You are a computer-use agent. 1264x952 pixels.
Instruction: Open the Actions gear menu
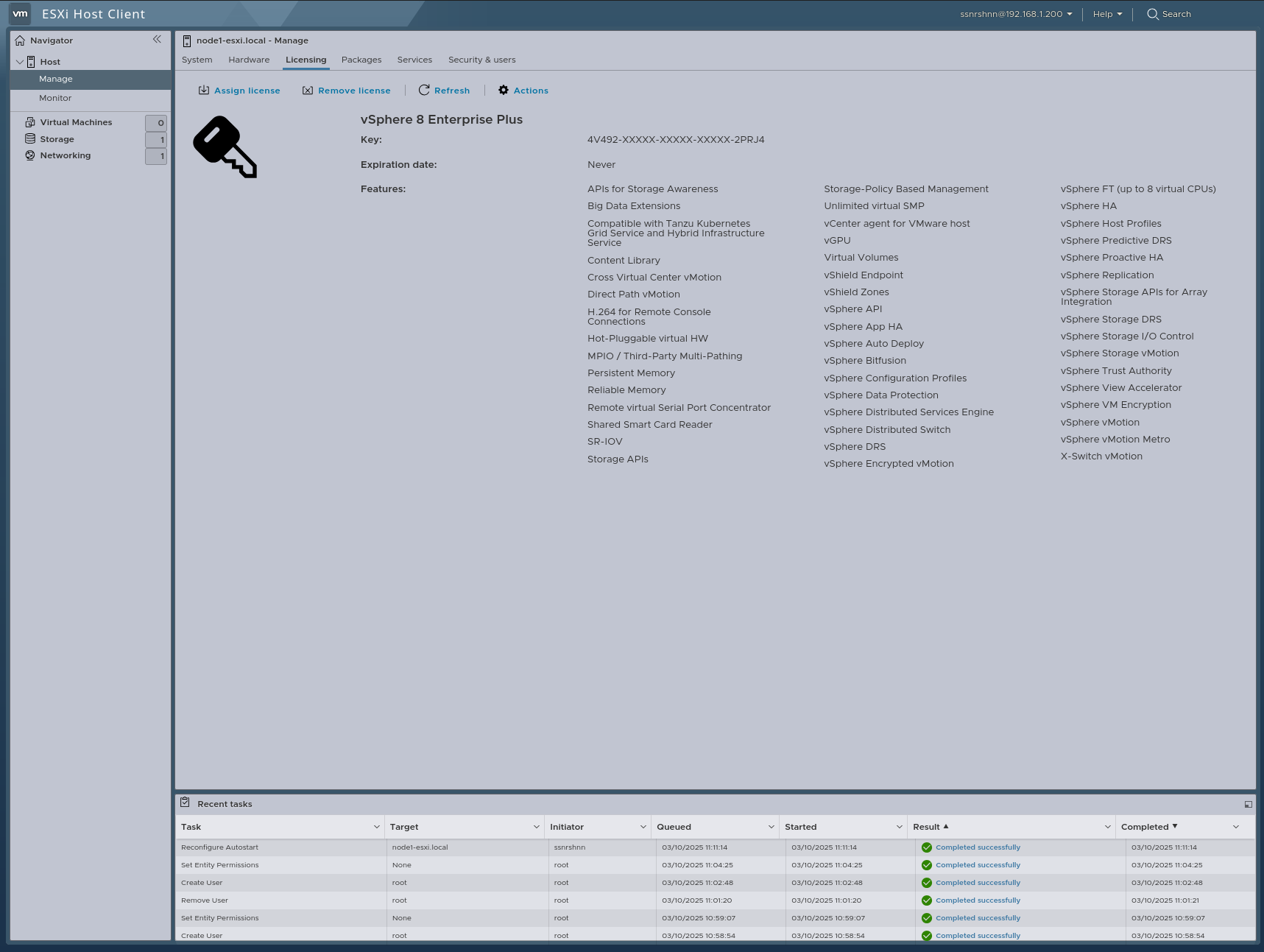tap(504, 90)
